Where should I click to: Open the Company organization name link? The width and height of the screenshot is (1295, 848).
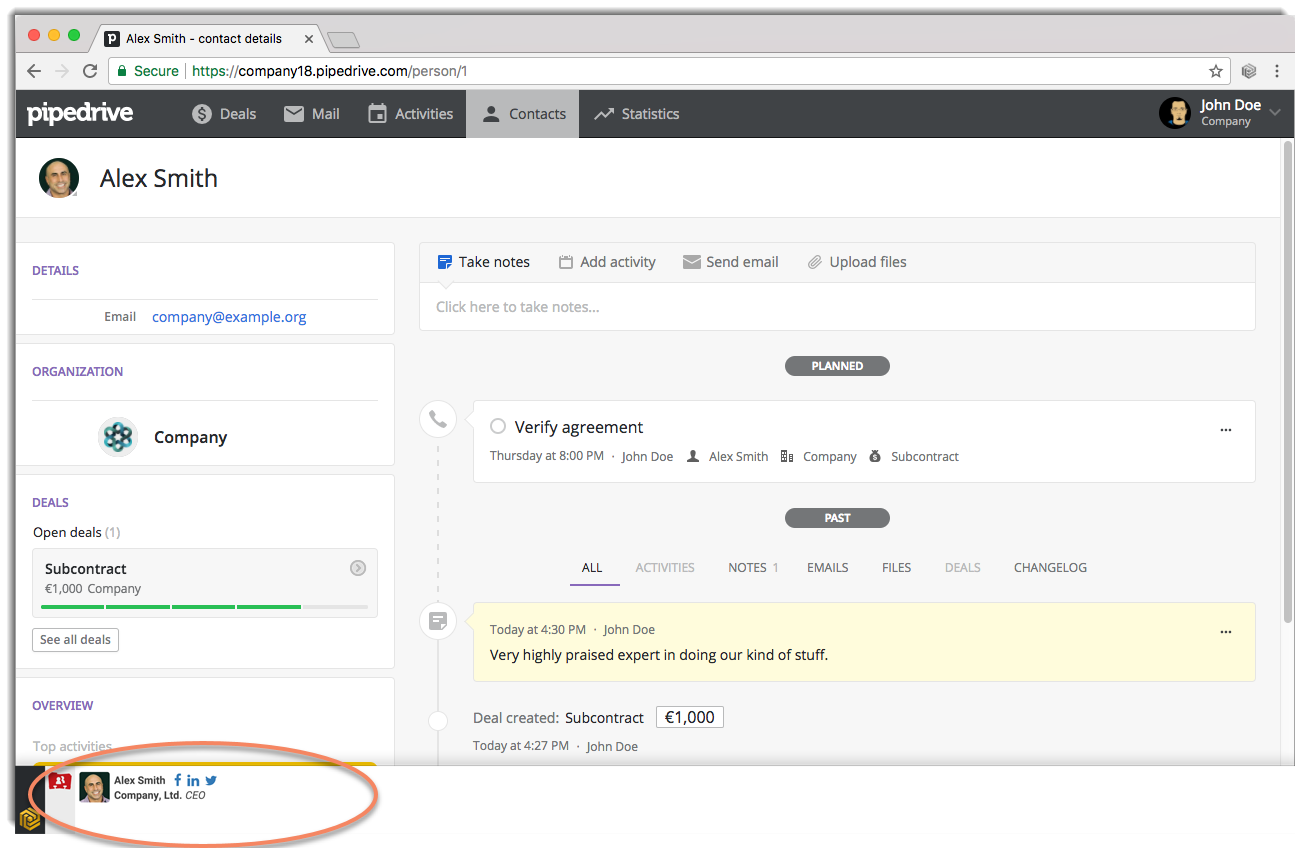[x=191, y=437]
